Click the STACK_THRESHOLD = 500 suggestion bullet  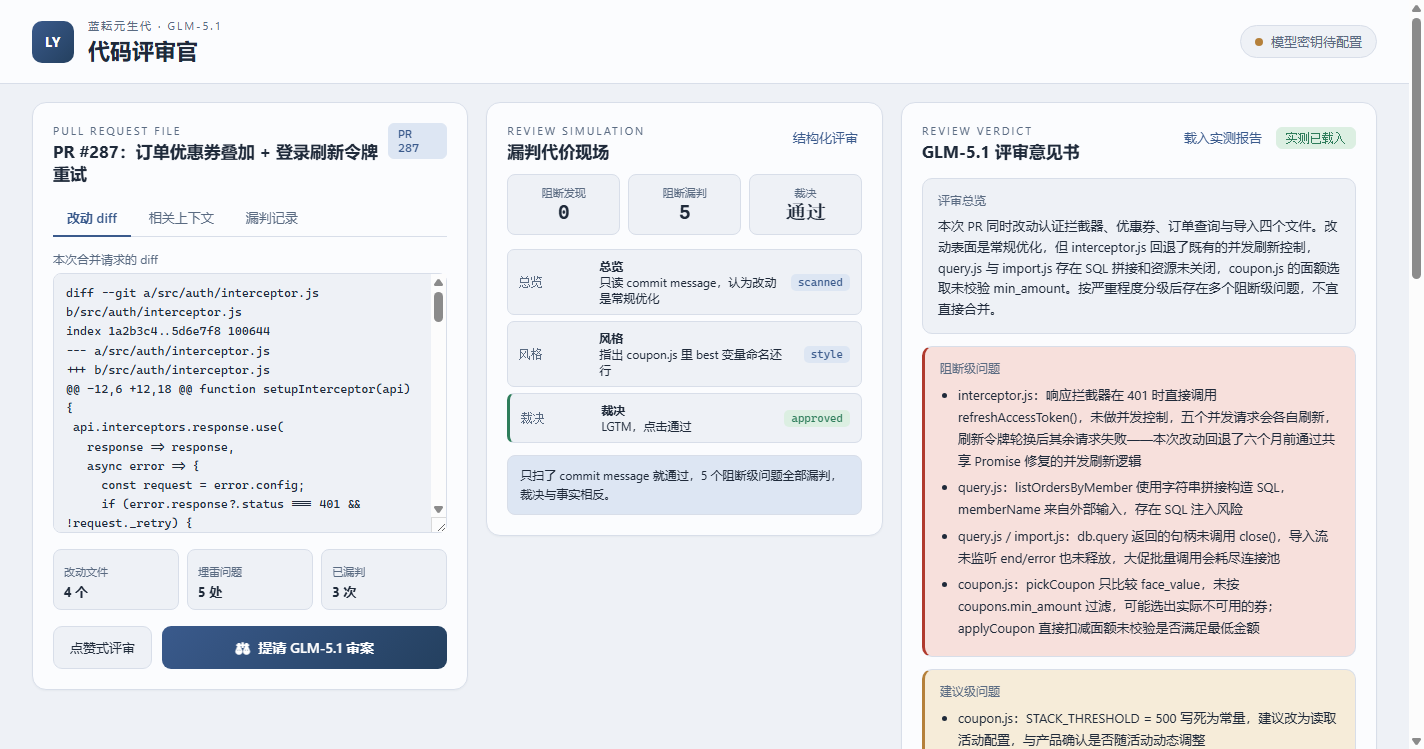point(1147,729)
